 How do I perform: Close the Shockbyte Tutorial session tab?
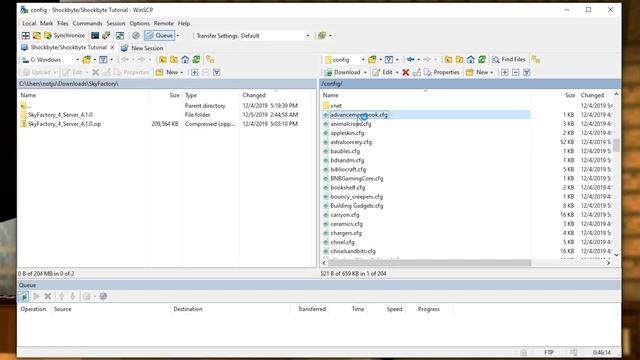pos(112,48)
